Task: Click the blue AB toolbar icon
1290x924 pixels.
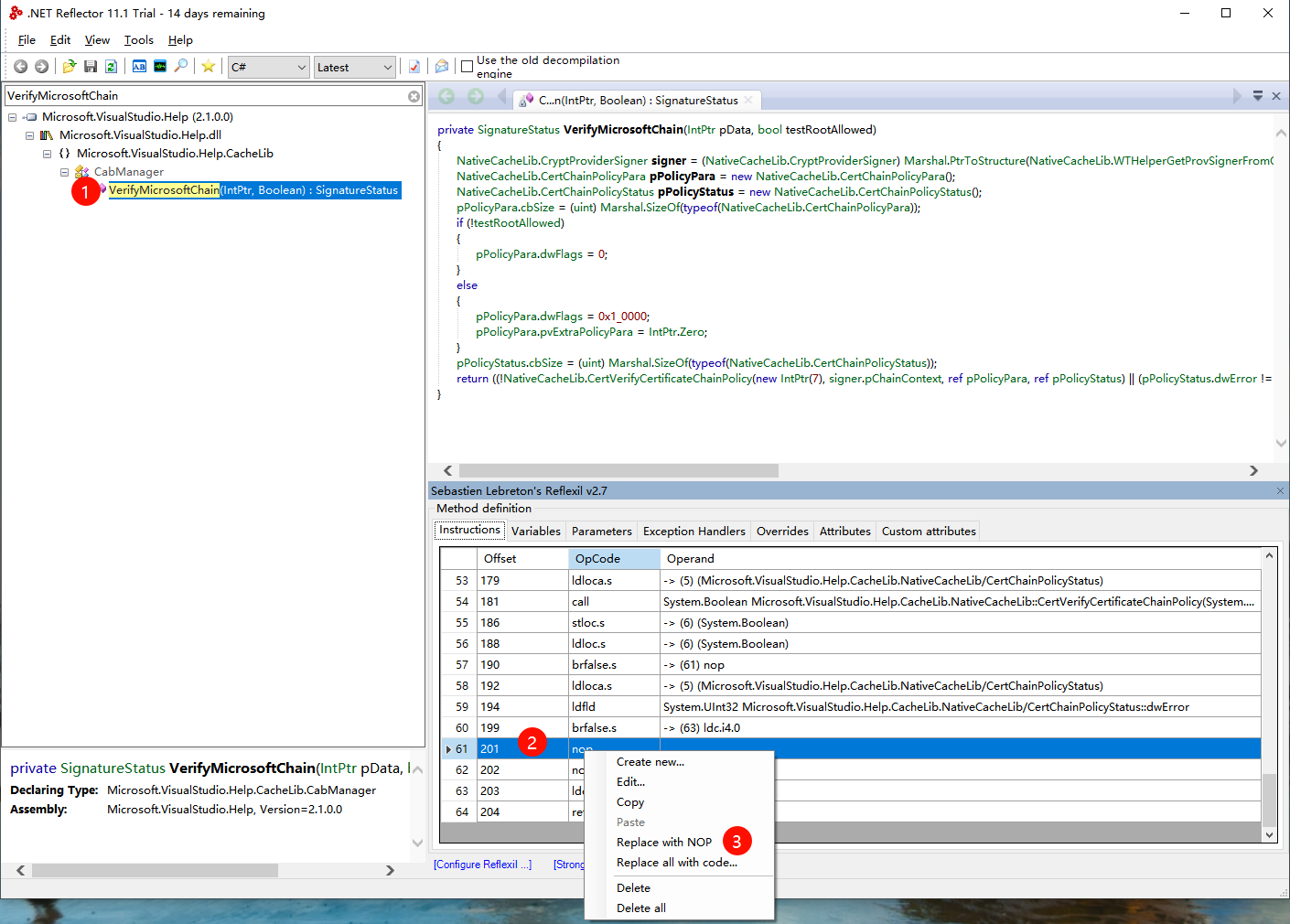Action: tap(139, 66)
